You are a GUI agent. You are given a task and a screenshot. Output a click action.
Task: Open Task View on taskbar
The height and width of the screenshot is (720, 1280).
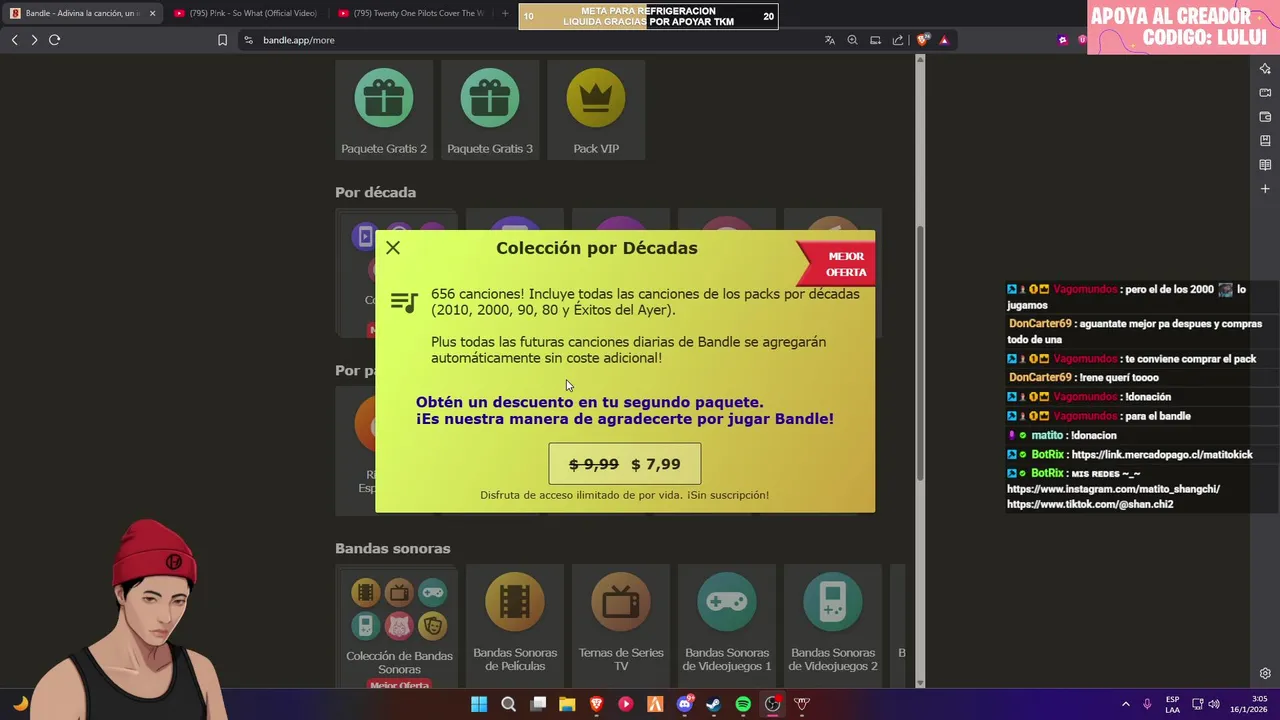click(x=538, y=704)
